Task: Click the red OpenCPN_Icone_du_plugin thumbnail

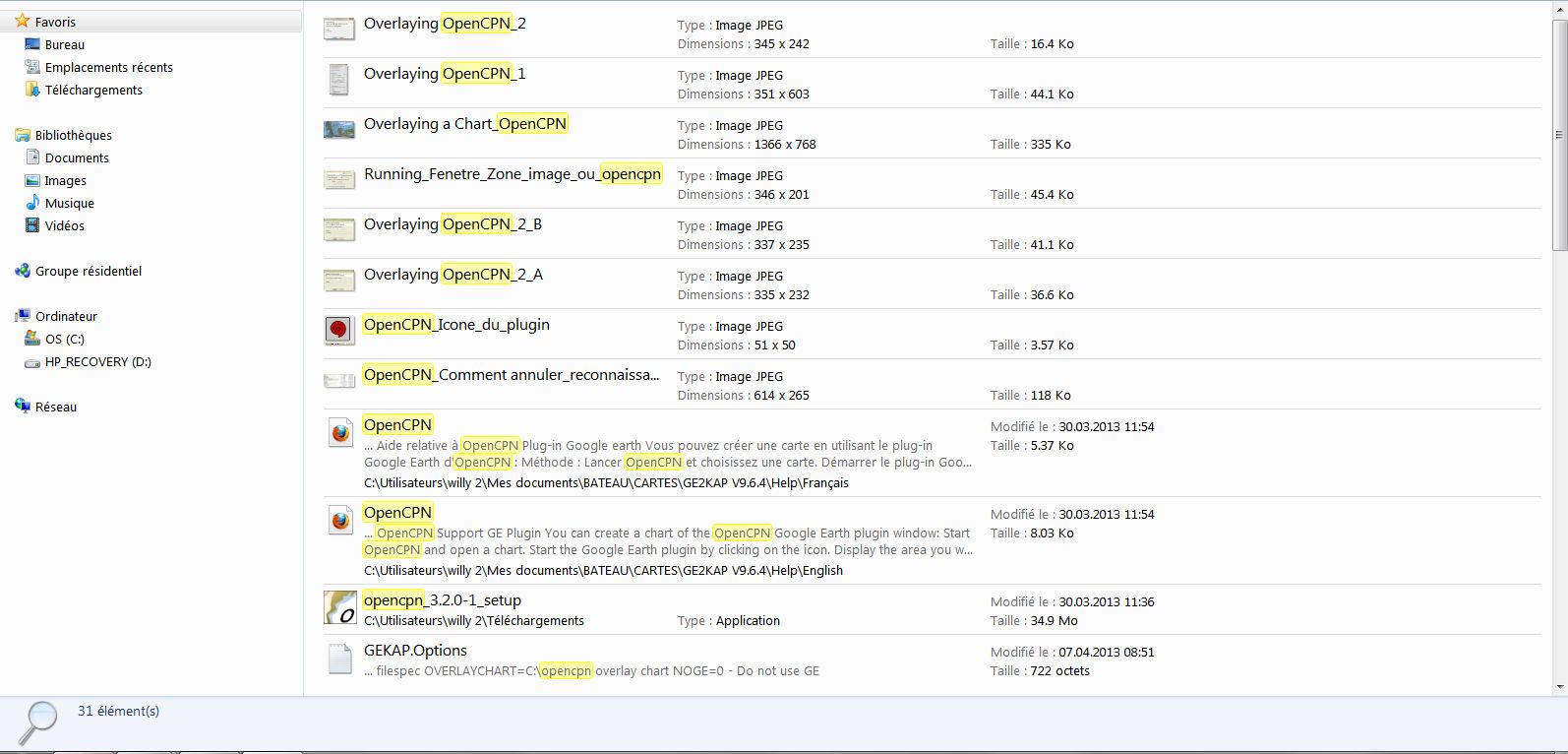Action: (339, 331)
